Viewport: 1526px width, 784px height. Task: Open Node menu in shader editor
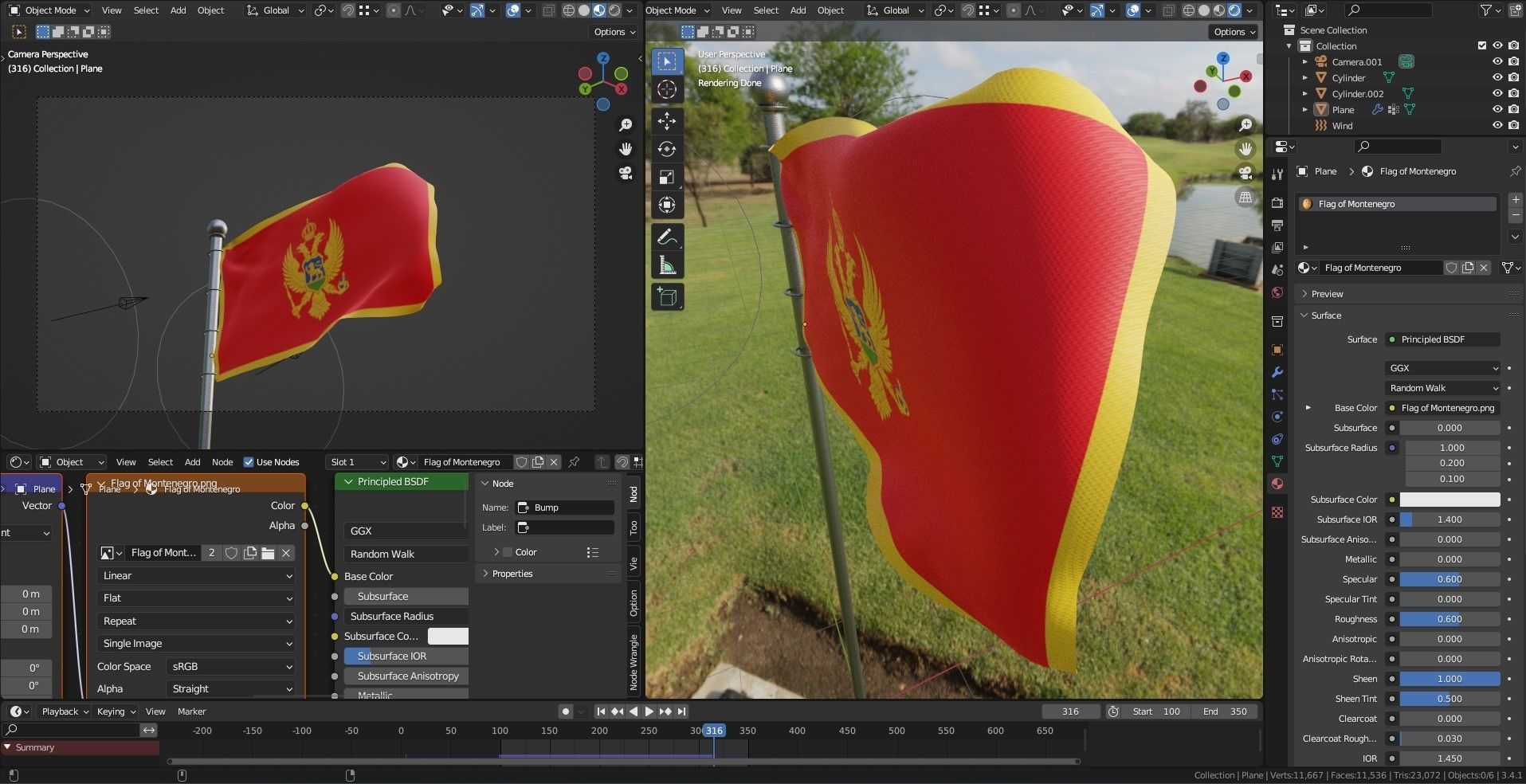(x=222, y=462)
